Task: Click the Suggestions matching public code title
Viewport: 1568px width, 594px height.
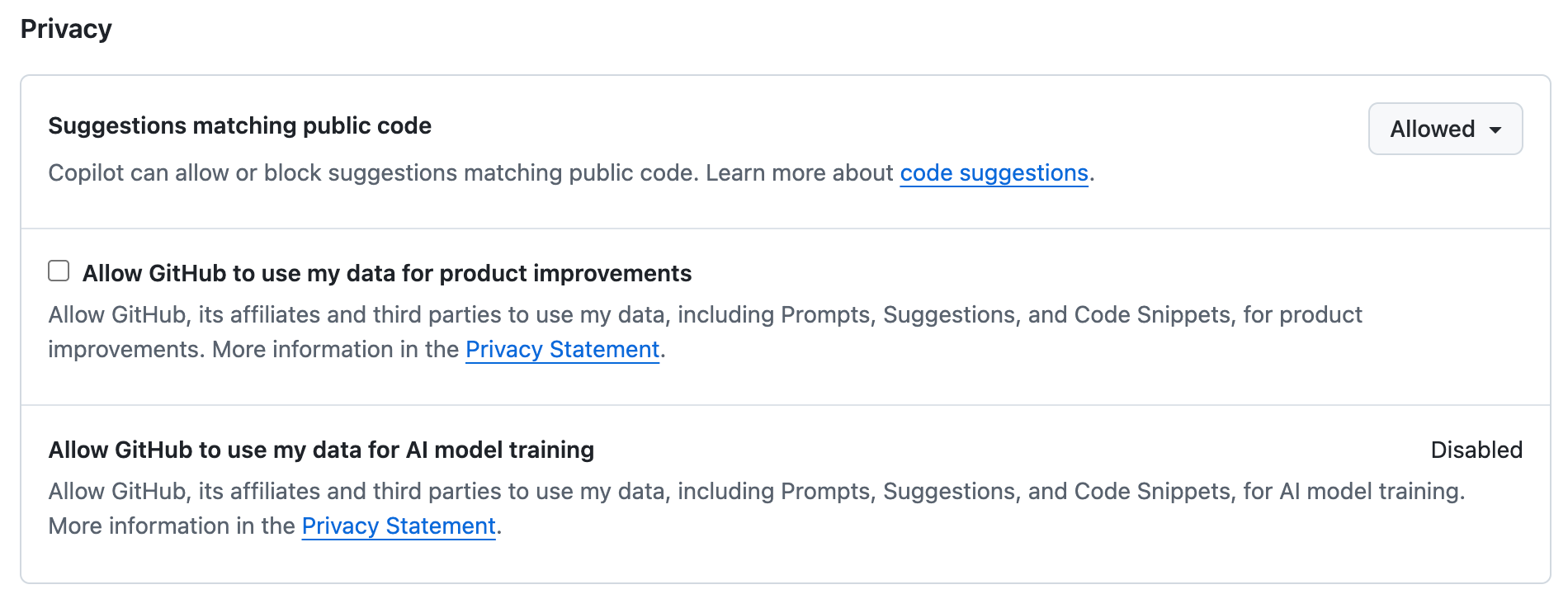Action: pos(239,125)
